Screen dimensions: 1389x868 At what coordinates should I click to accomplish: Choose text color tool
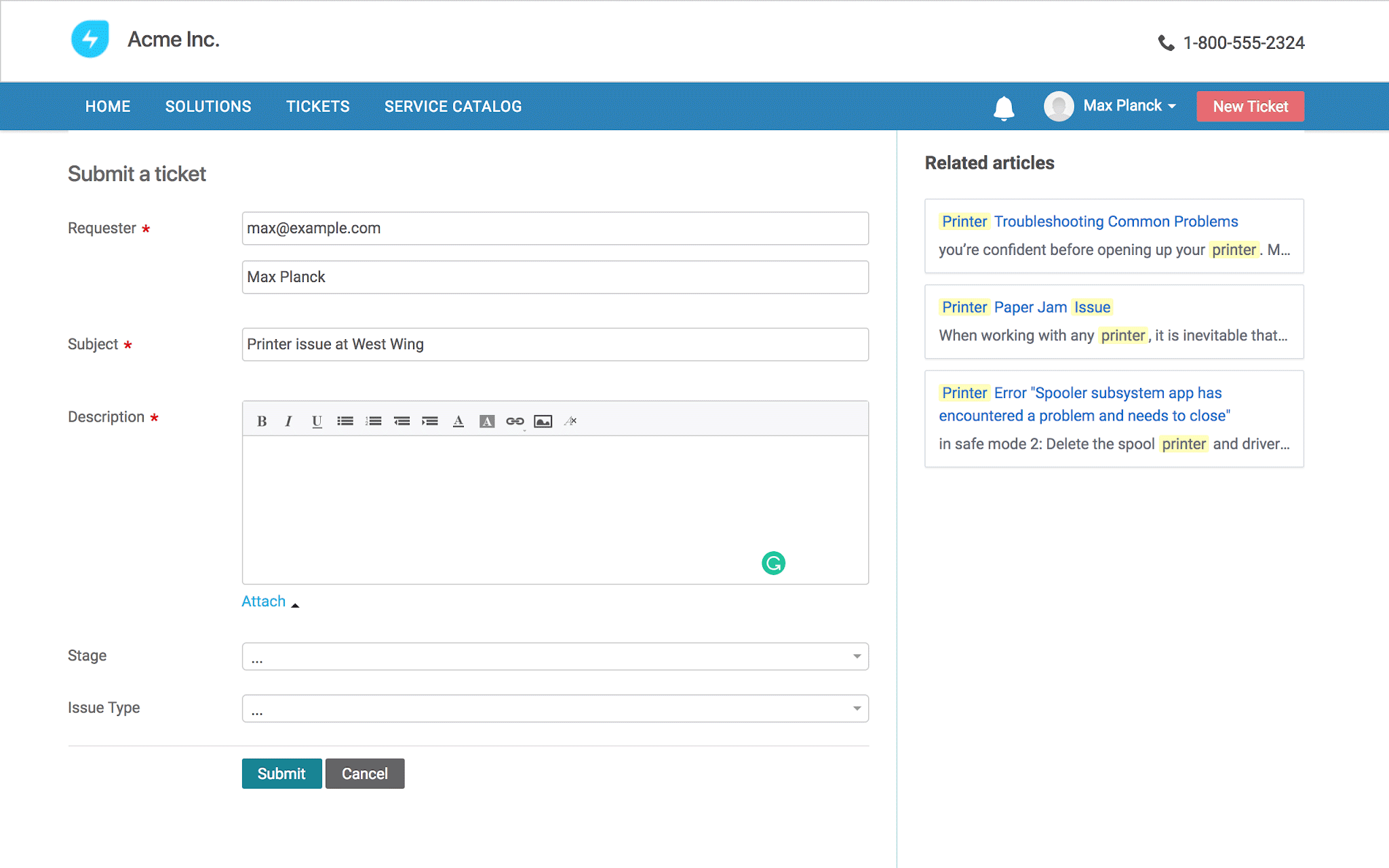458,421
